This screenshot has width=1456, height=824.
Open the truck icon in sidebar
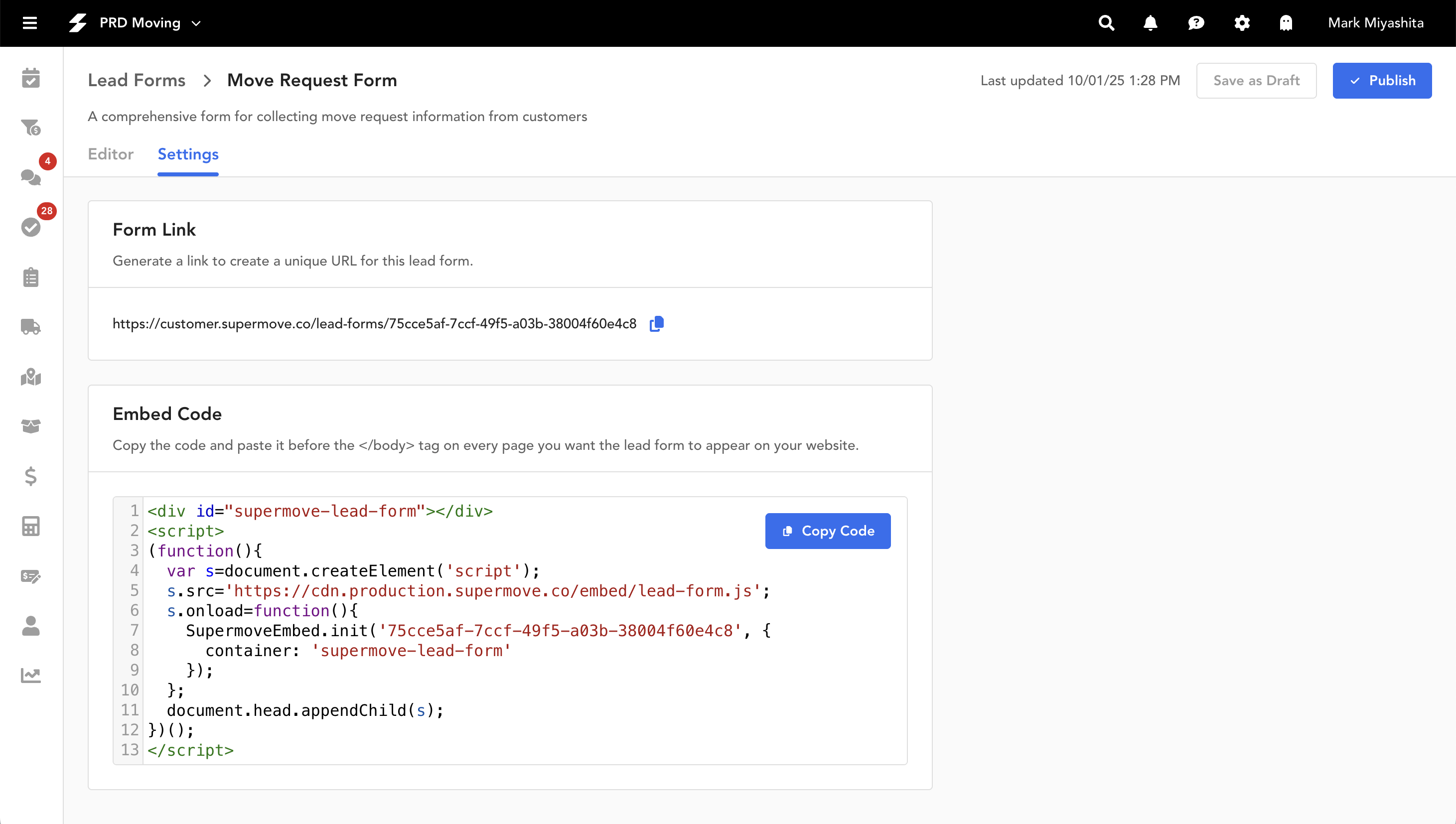tap(30, 326)
